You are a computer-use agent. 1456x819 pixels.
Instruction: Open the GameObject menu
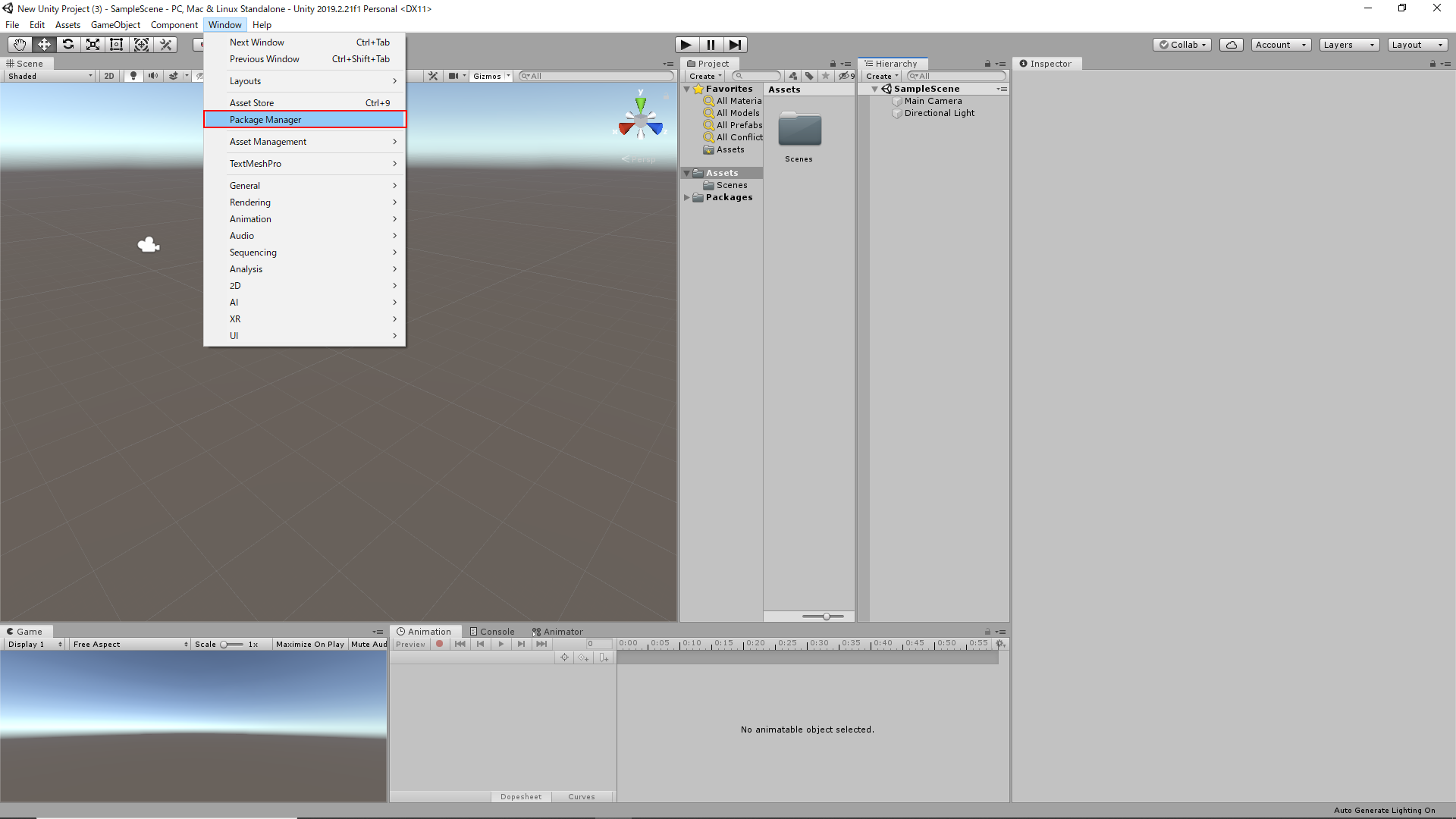tap(115, 25)
